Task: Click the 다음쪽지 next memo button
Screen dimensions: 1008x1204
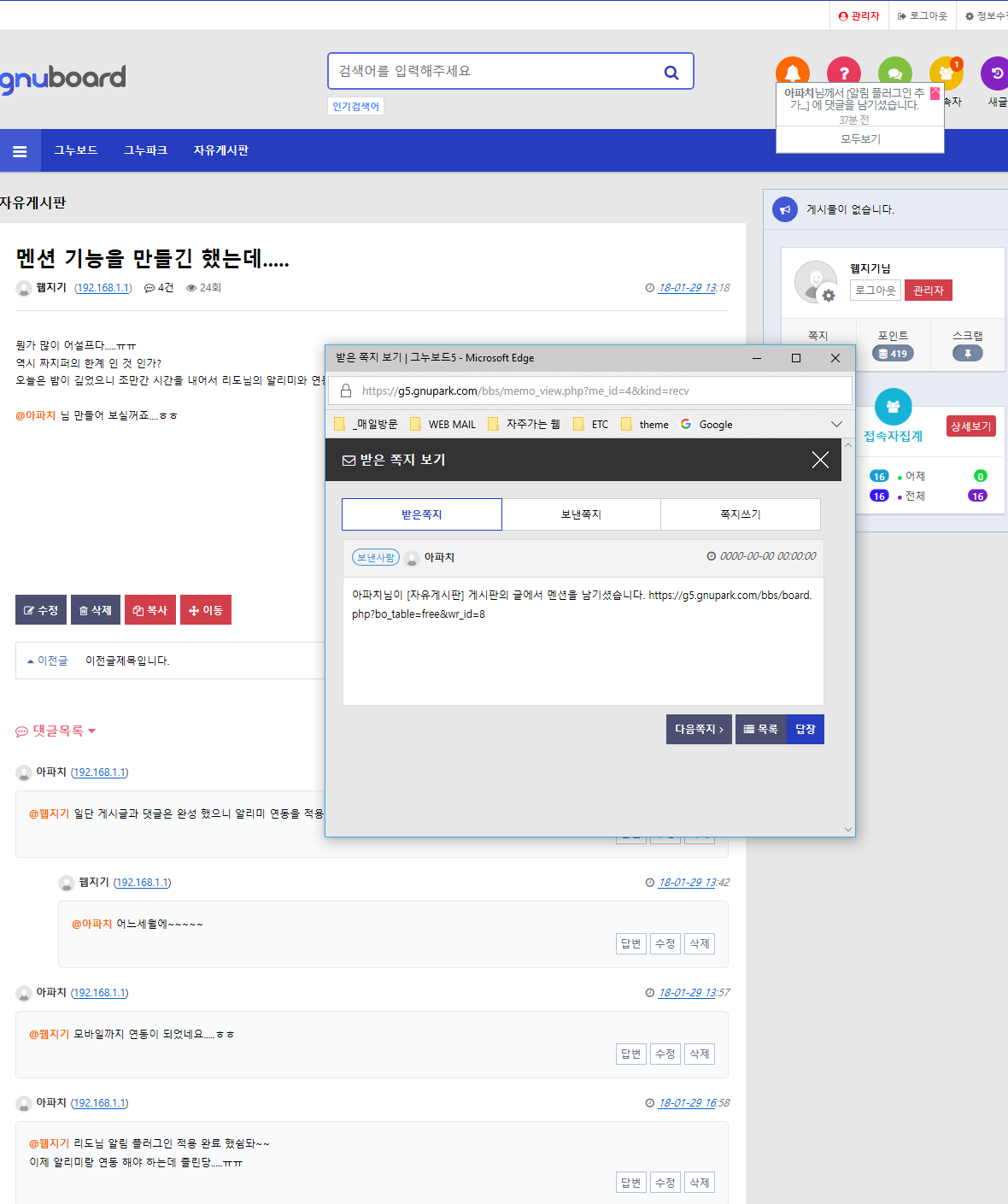Action: 698,729
